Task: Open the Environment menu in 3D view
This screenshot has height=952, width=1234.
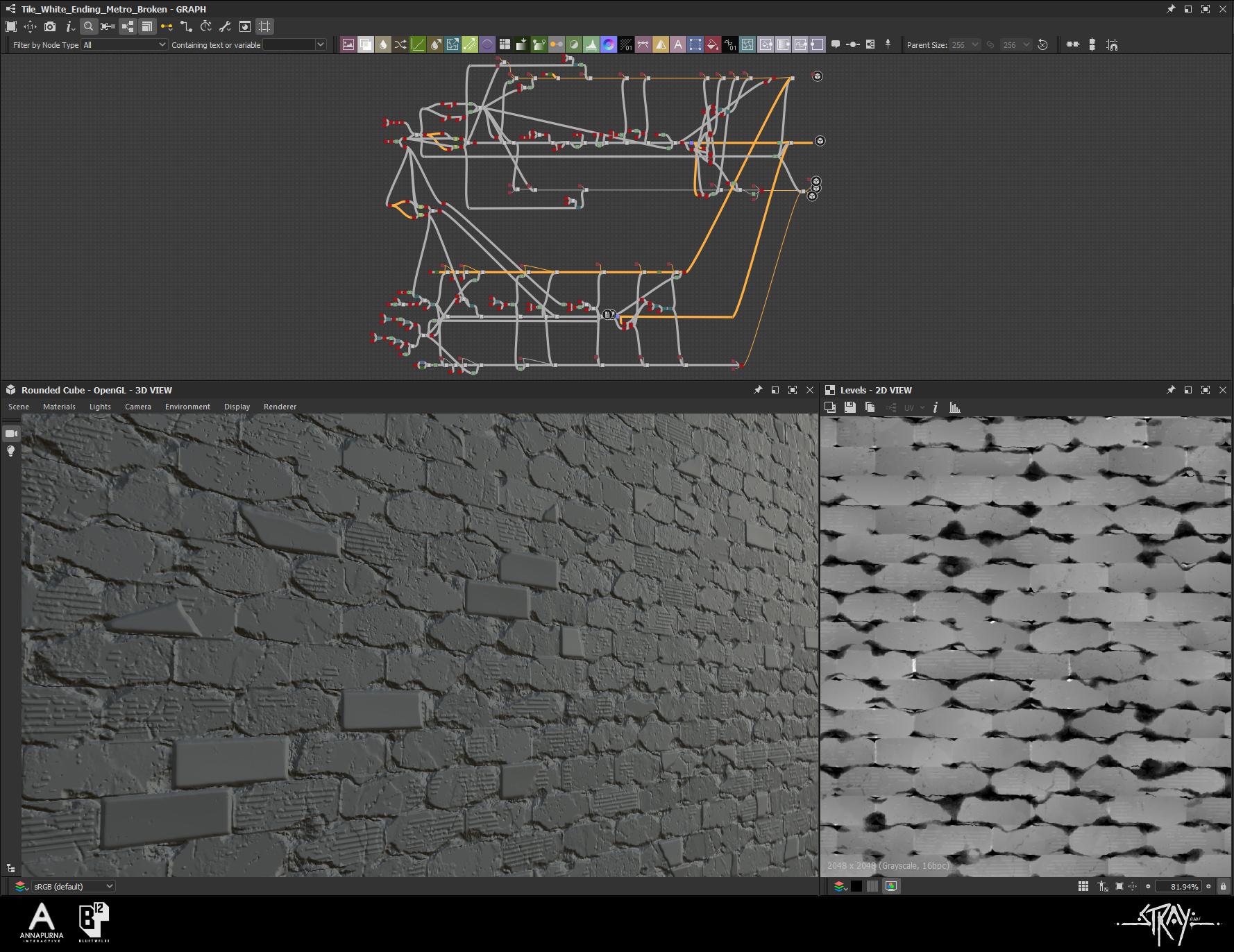Action: (x=187, y=407)
